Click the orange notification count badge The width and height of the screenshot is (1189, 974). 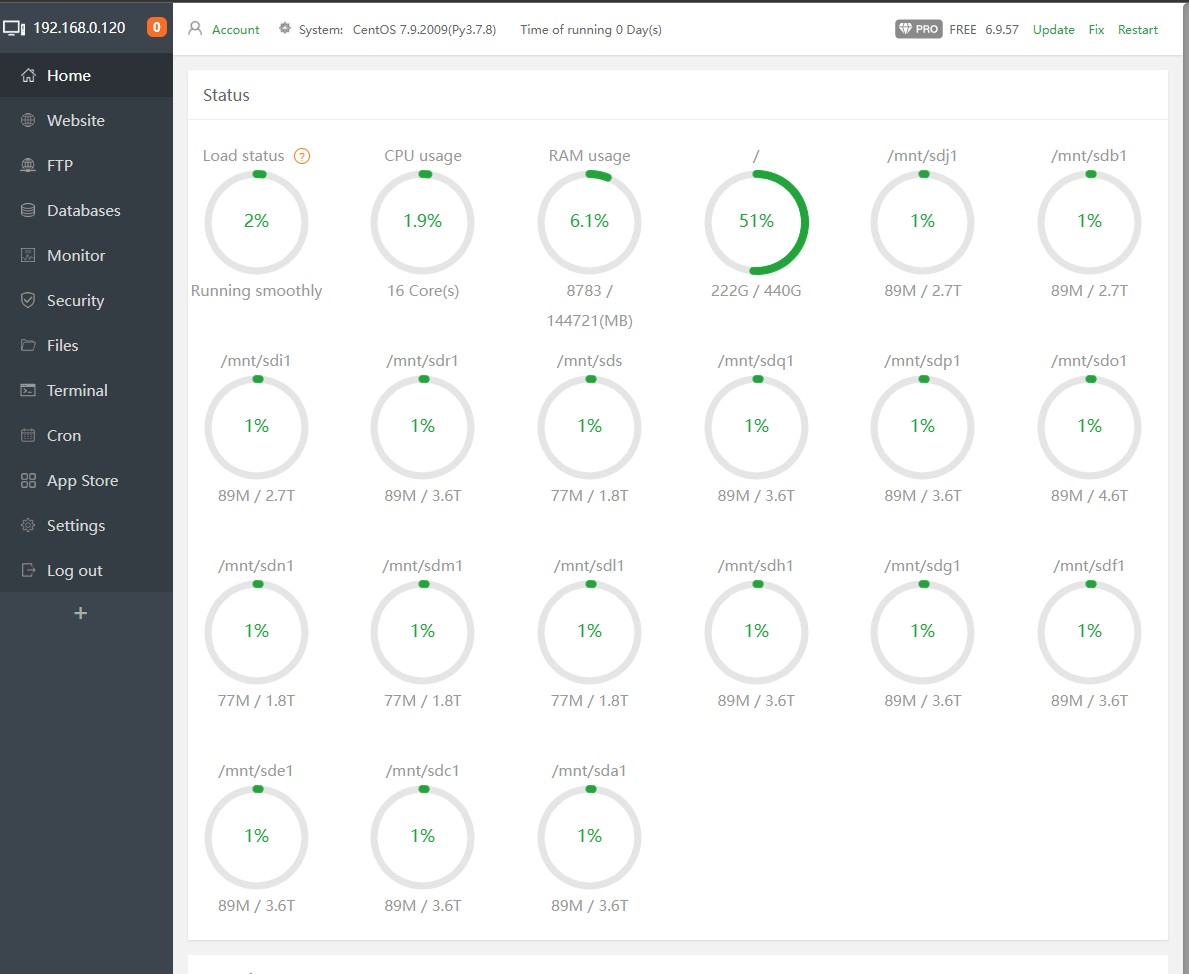point(157,28)
